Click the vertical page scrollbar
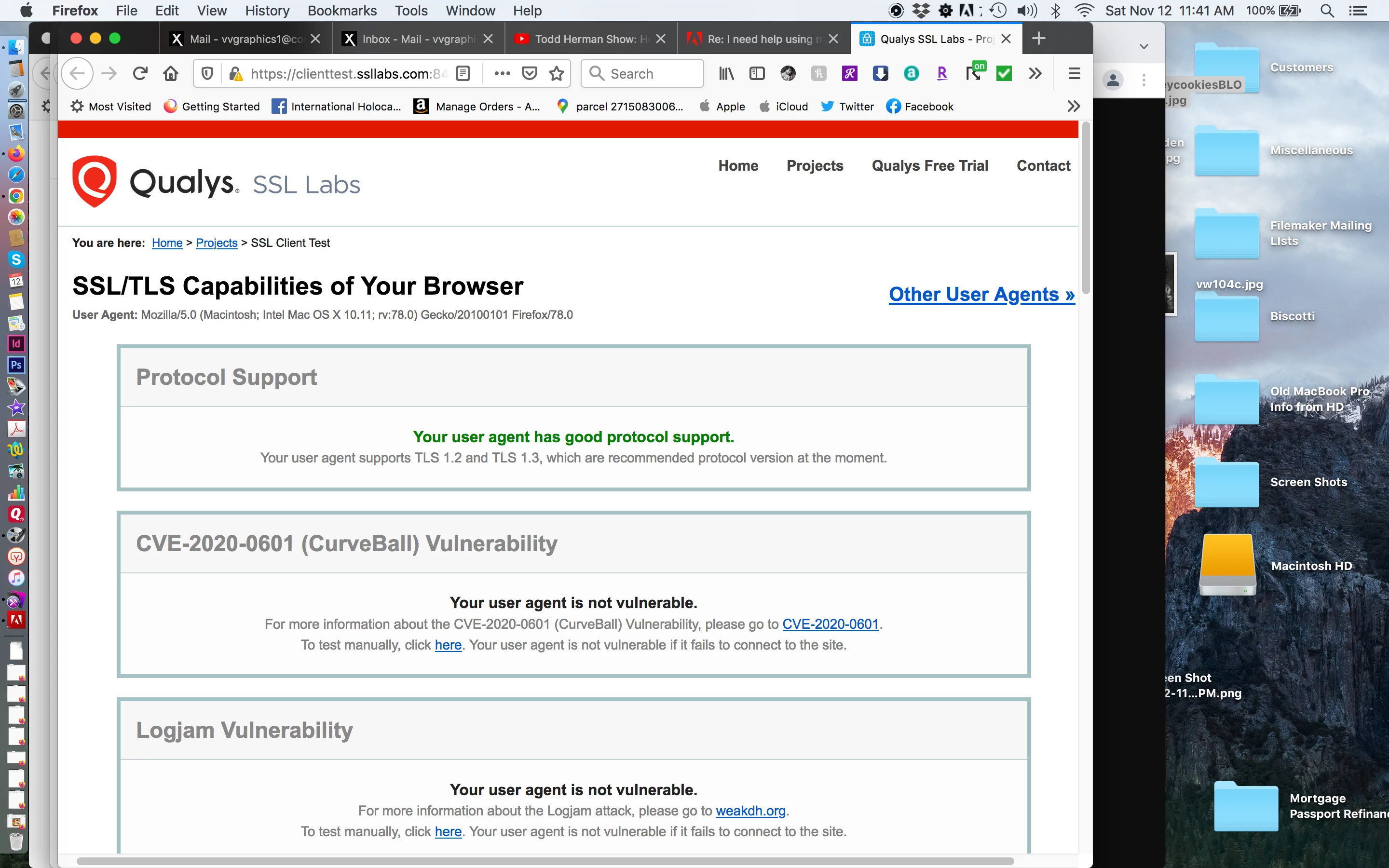The image size is (1389, 868). [x=1085, y=207]
